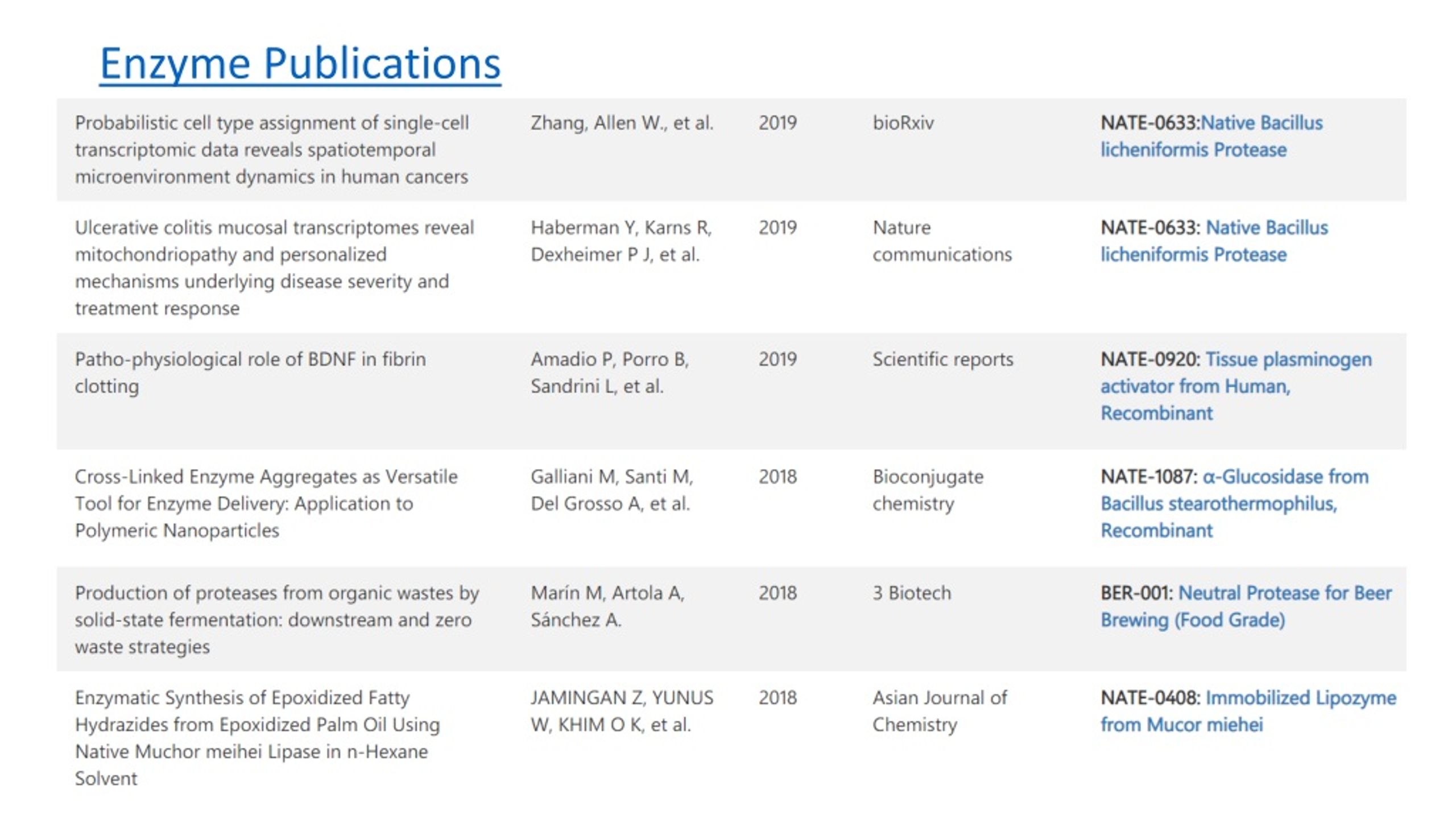The image size is (1456, 819).
Task: Open Native Bacillus licheniformis Protease link in Nature communications row
Action: 1214,241
